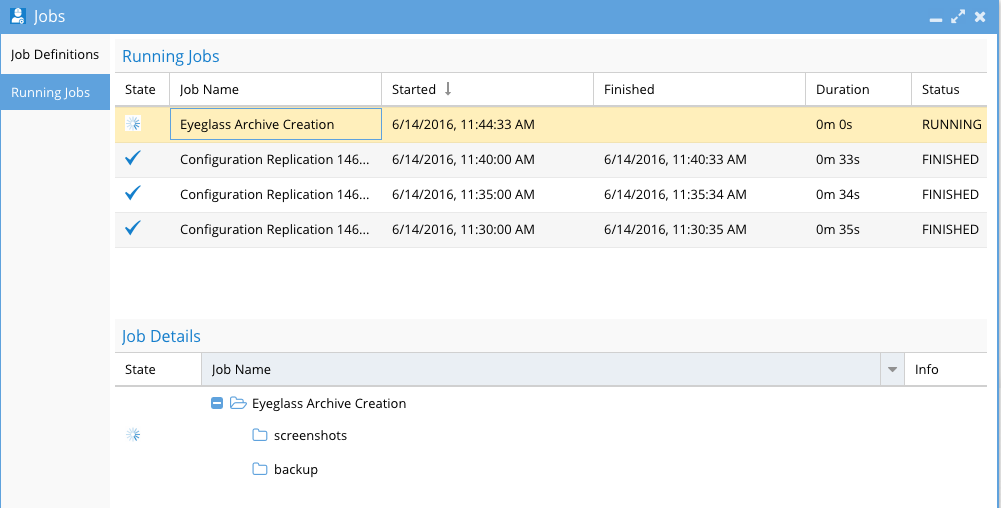Sort by the Status column header
1001x508 pixels.
click(x=949, y=89)
